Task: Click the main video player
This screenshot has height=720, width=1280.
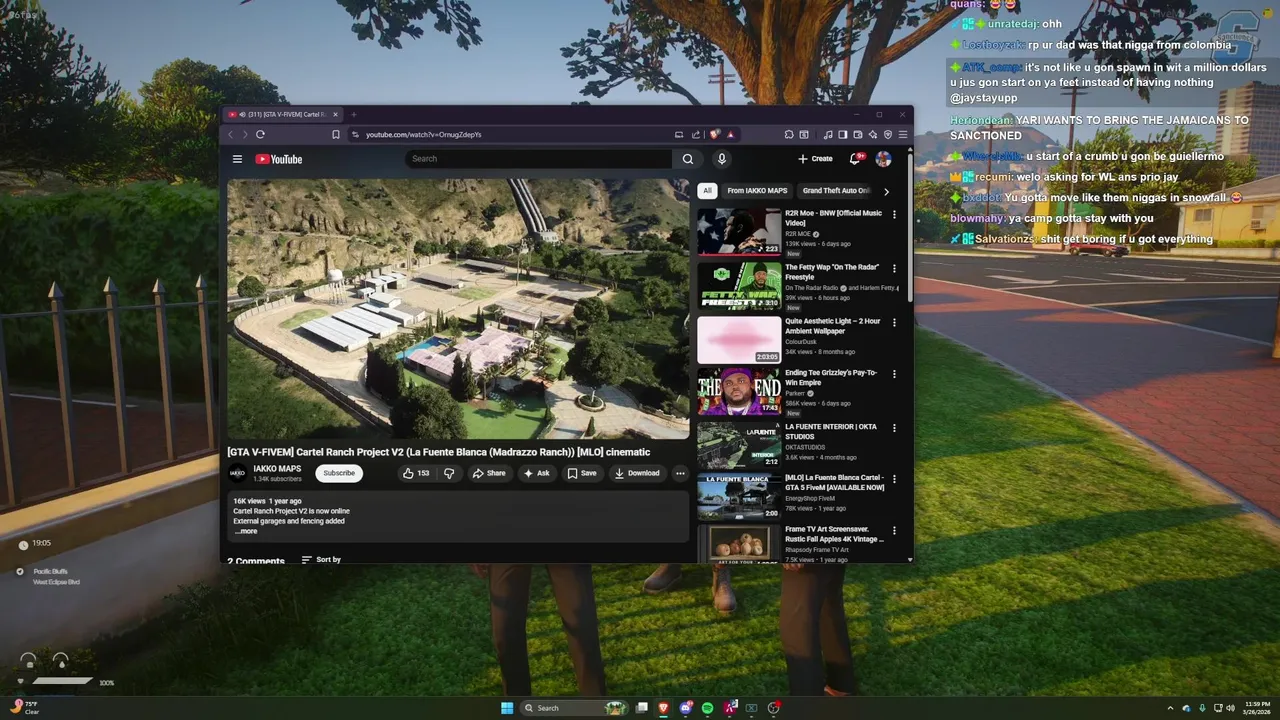Action: coord(458,309)
